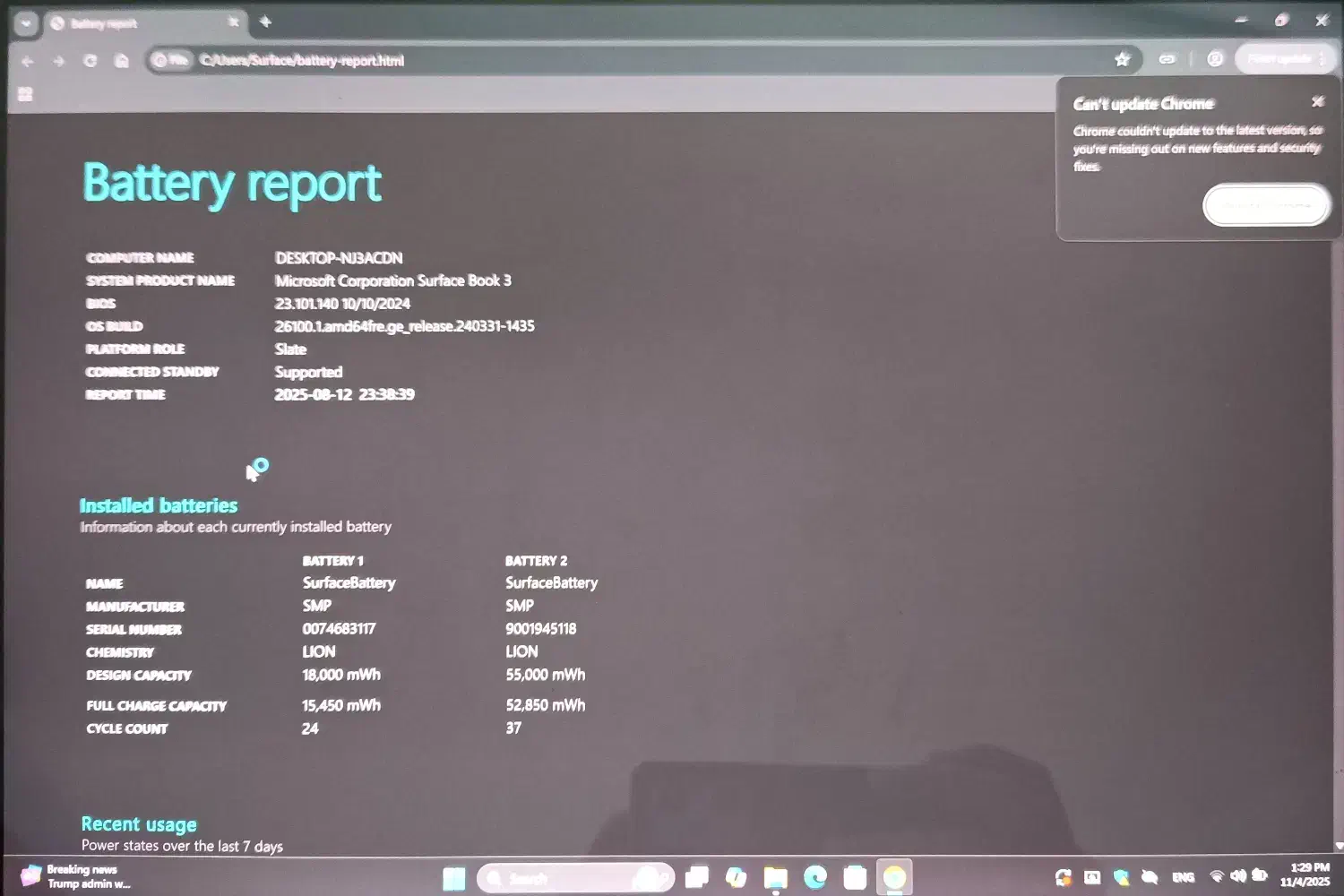Open a new browser tab

click(265, 22)
